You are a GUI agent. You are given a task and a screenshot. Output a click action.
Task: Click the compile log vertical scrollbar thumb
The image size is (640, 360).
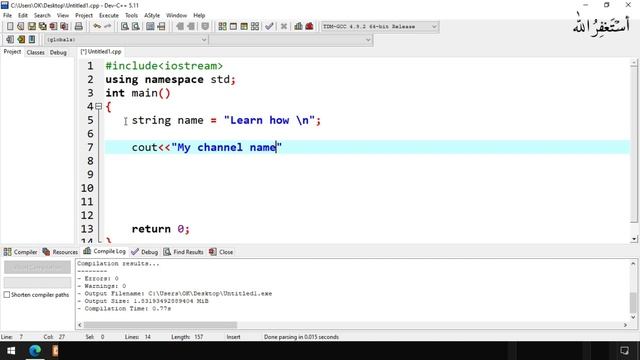point(633,302)
